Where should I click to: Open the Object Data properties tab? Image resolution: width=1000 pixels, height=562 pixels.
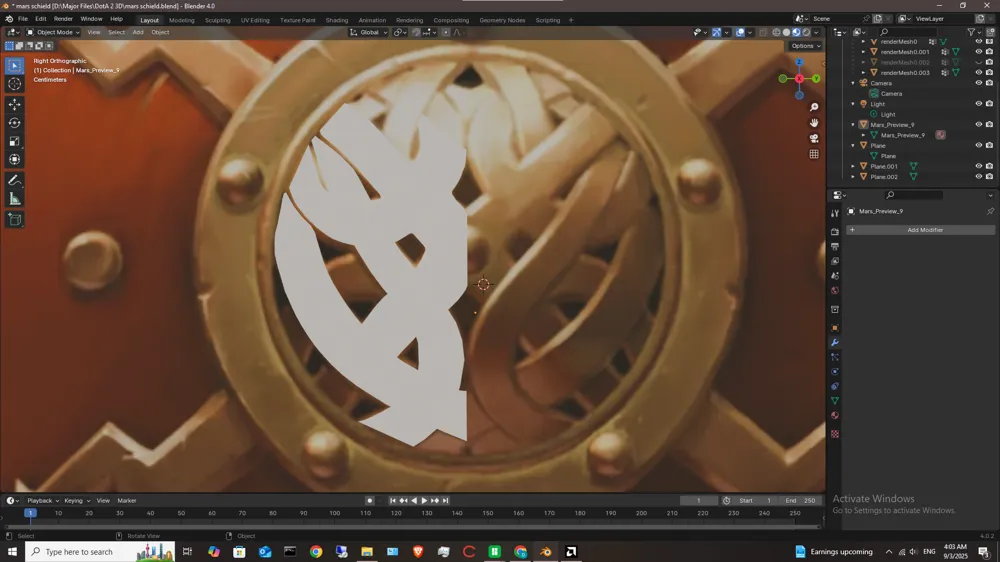click(835, 401)
